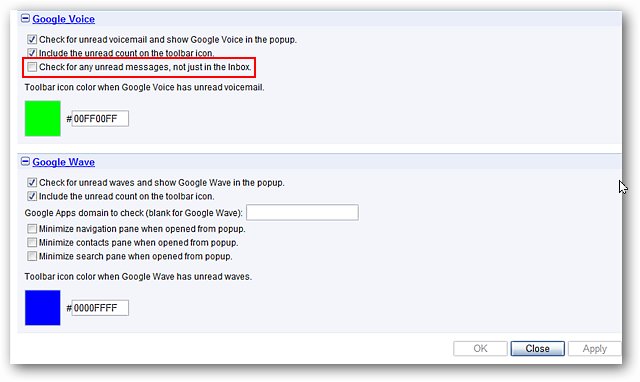
Task: Select text 'Toolbar icon color when Google Wave has unread waves.'
Action: [138, 277]
